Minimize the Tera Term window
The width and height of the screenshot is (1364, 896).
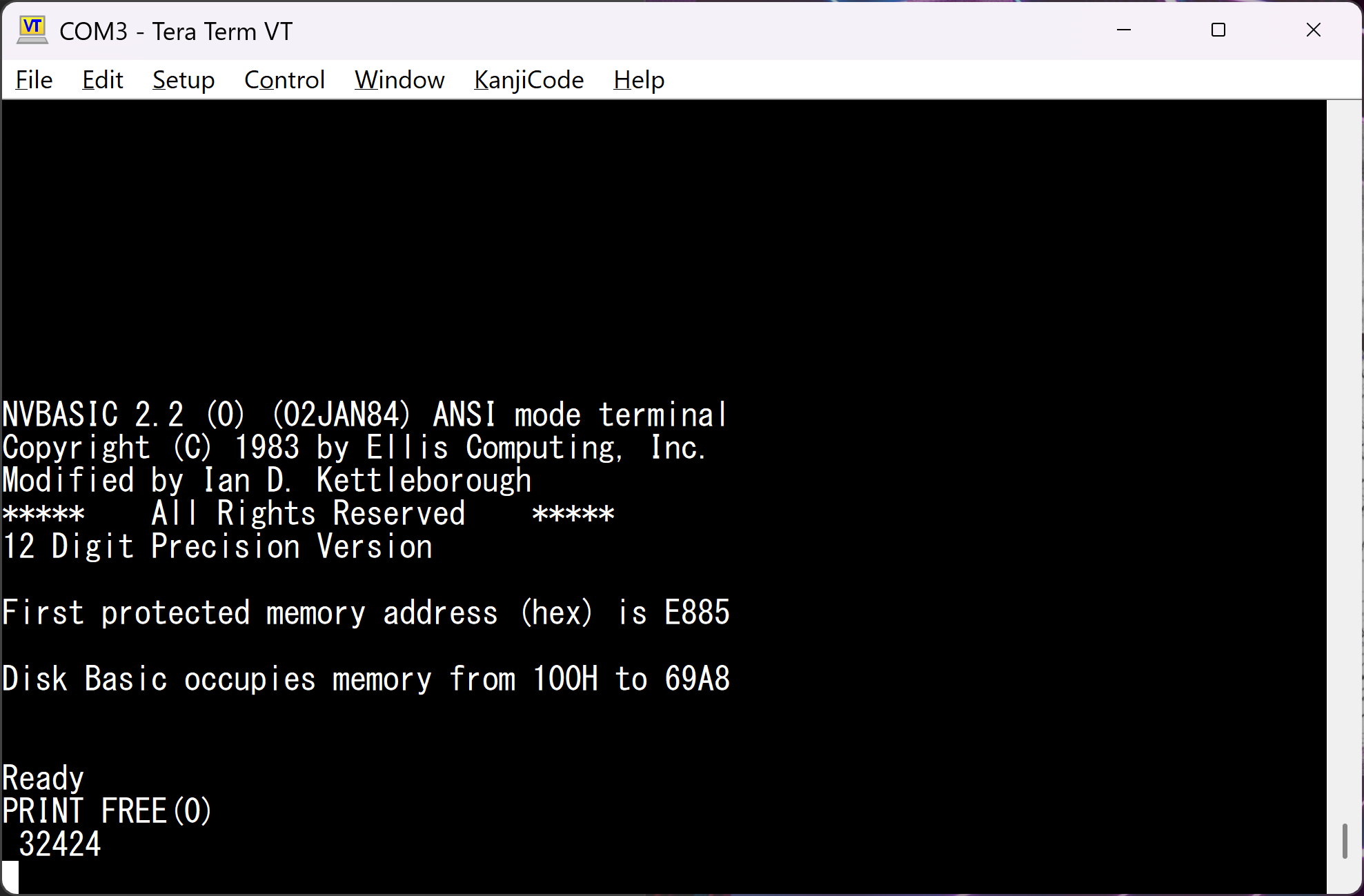click(x=1124, y=30)
